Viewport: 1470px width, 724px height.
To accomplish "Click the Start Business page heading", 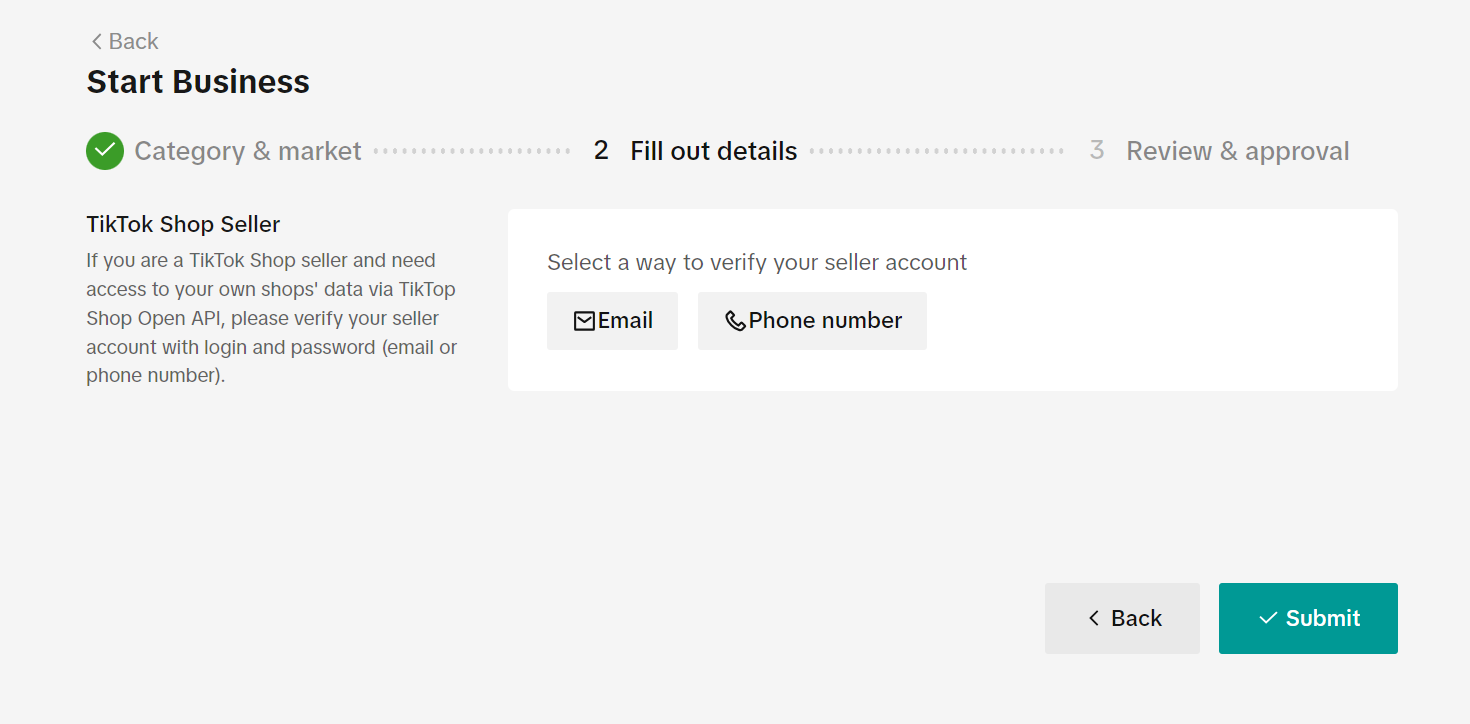I will [x=198, y=81].
